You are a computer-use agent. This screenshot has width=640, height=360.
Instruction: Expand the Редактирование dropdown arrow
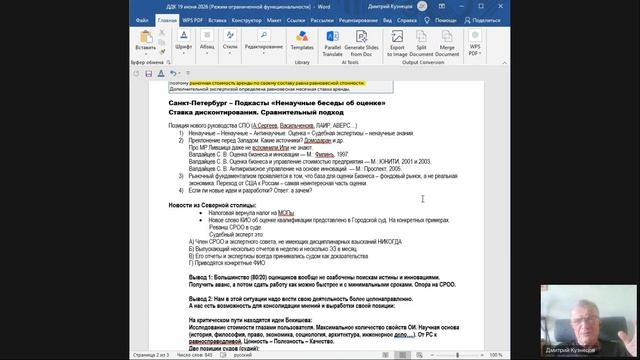[x=264, y=53]
